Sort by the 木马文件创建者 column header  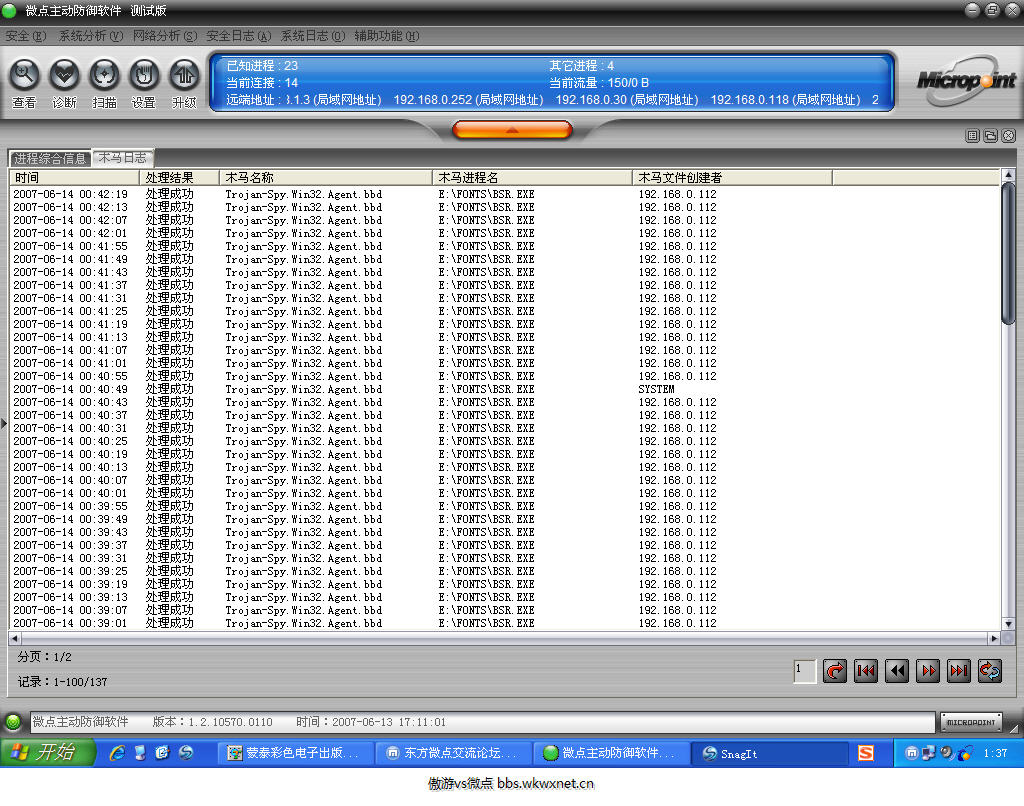tap(732, 178)
